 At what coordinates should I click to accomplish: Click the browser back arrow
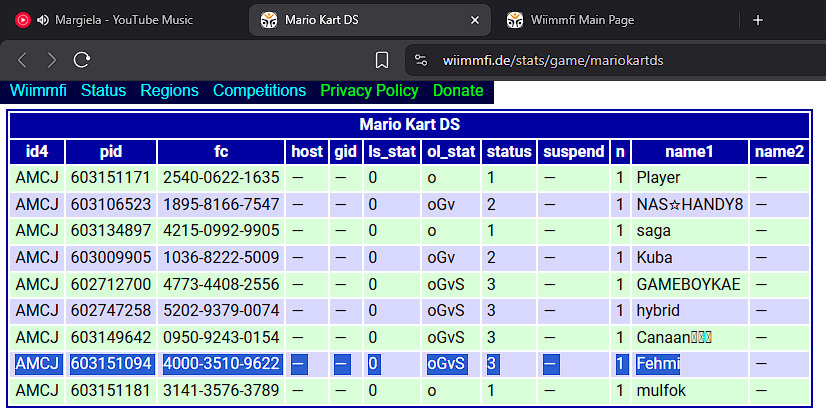22,60
